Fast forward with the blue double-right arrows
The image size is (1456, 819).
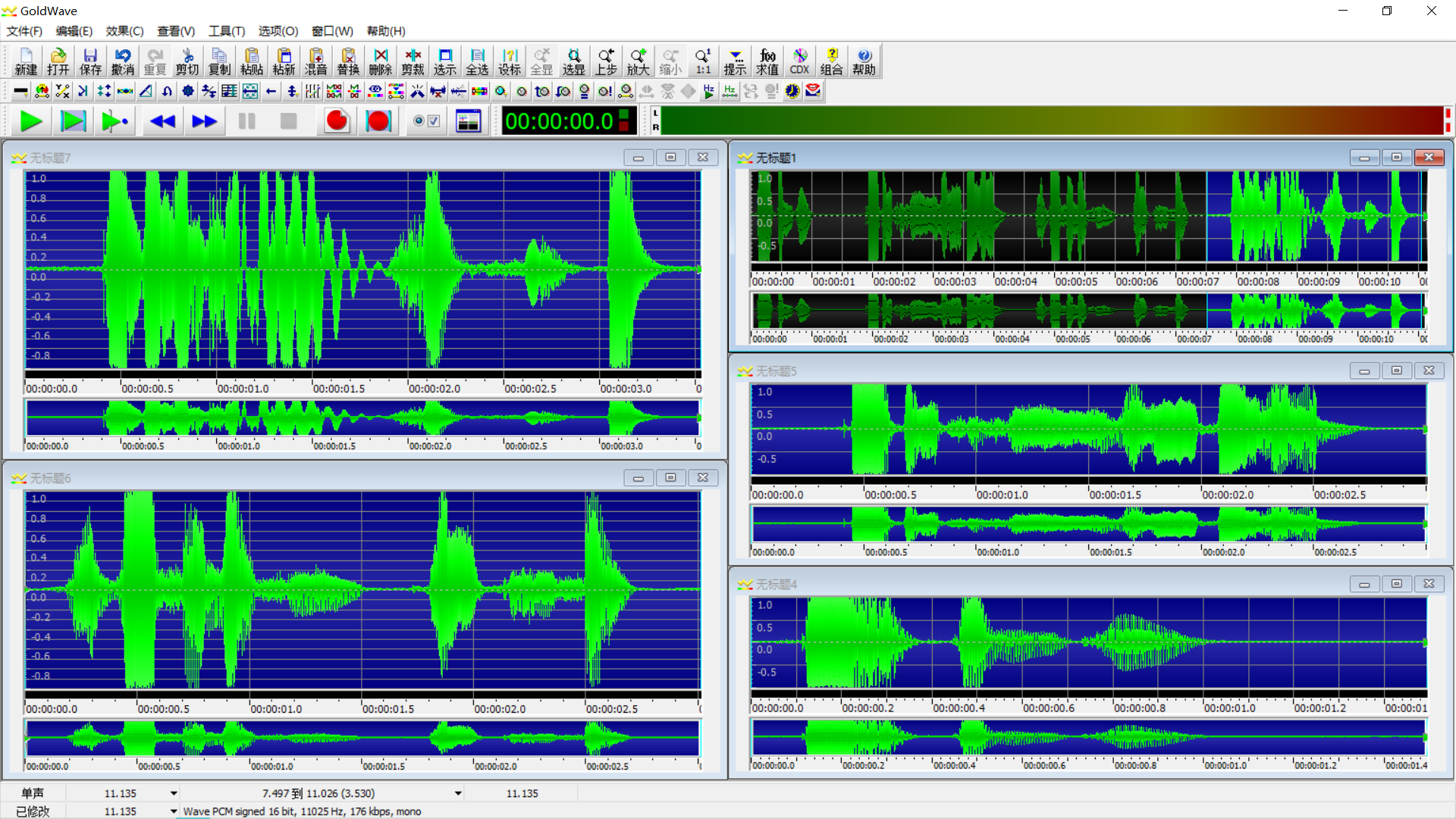coord(204,121)
